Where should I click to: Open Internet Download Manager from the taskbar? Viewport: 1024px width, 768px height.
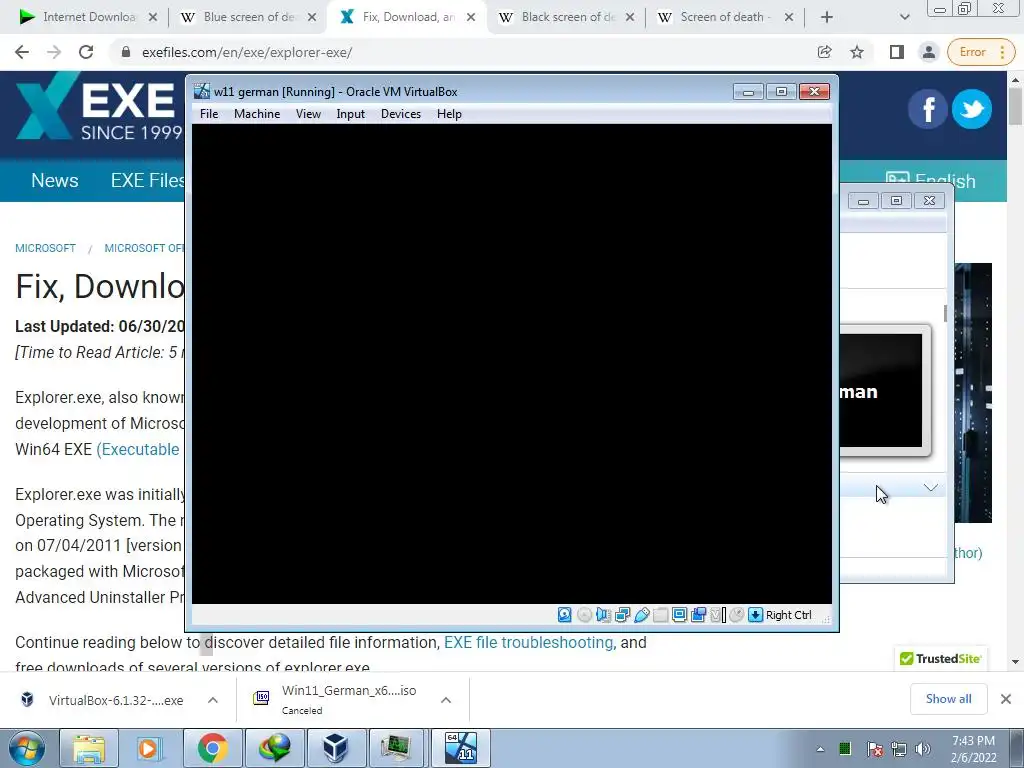click(274, 748)
